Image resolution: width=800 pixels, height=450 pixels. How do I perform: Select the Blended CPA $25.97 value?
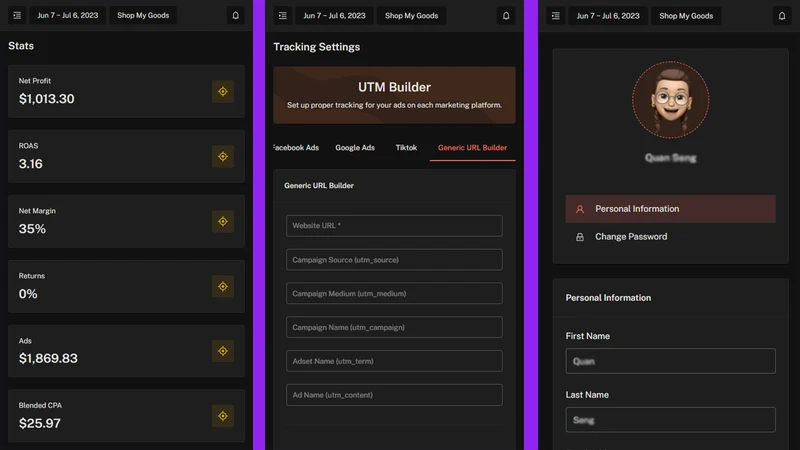[39, 423]
